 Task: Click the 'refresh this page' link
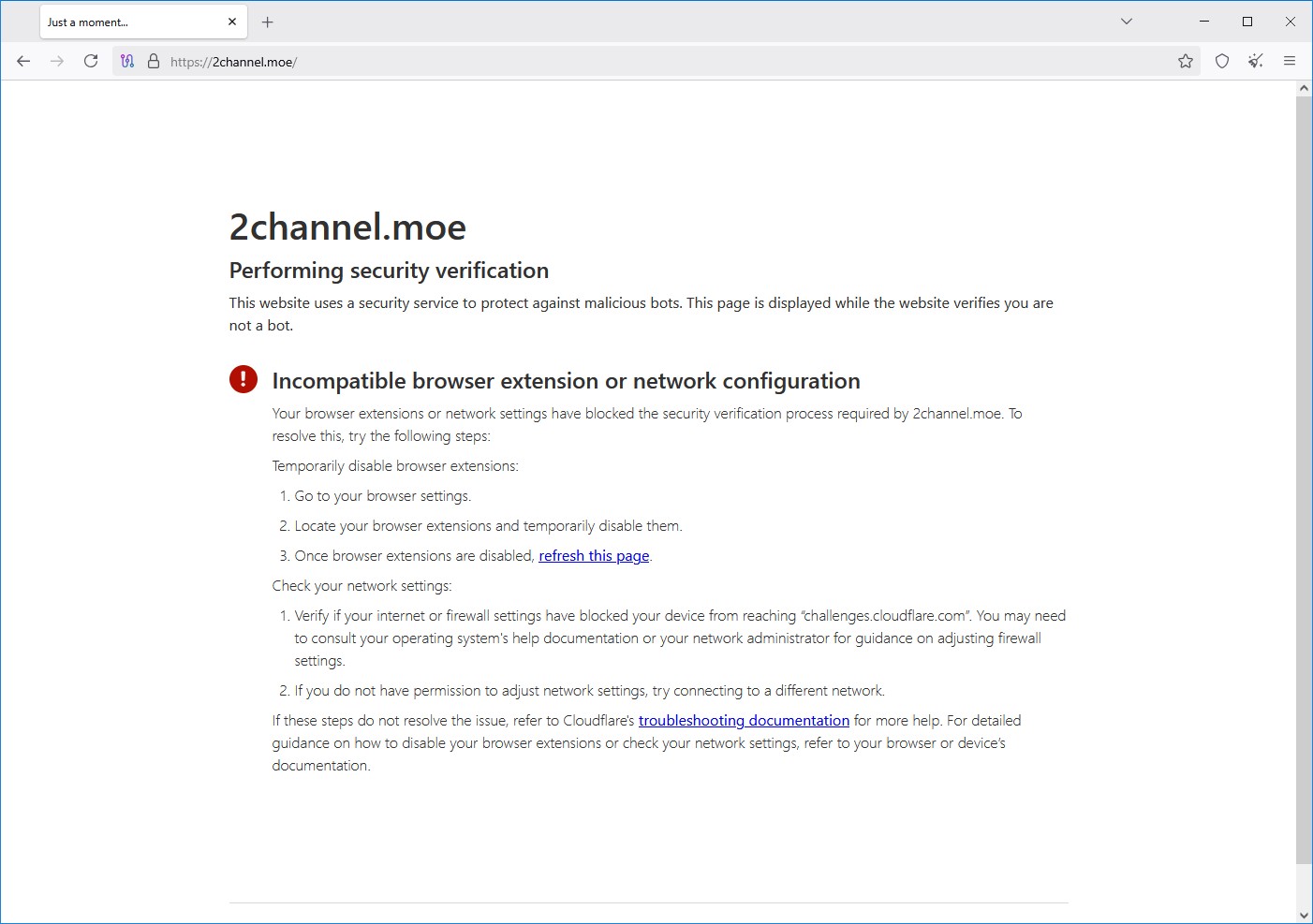point(594,556)
